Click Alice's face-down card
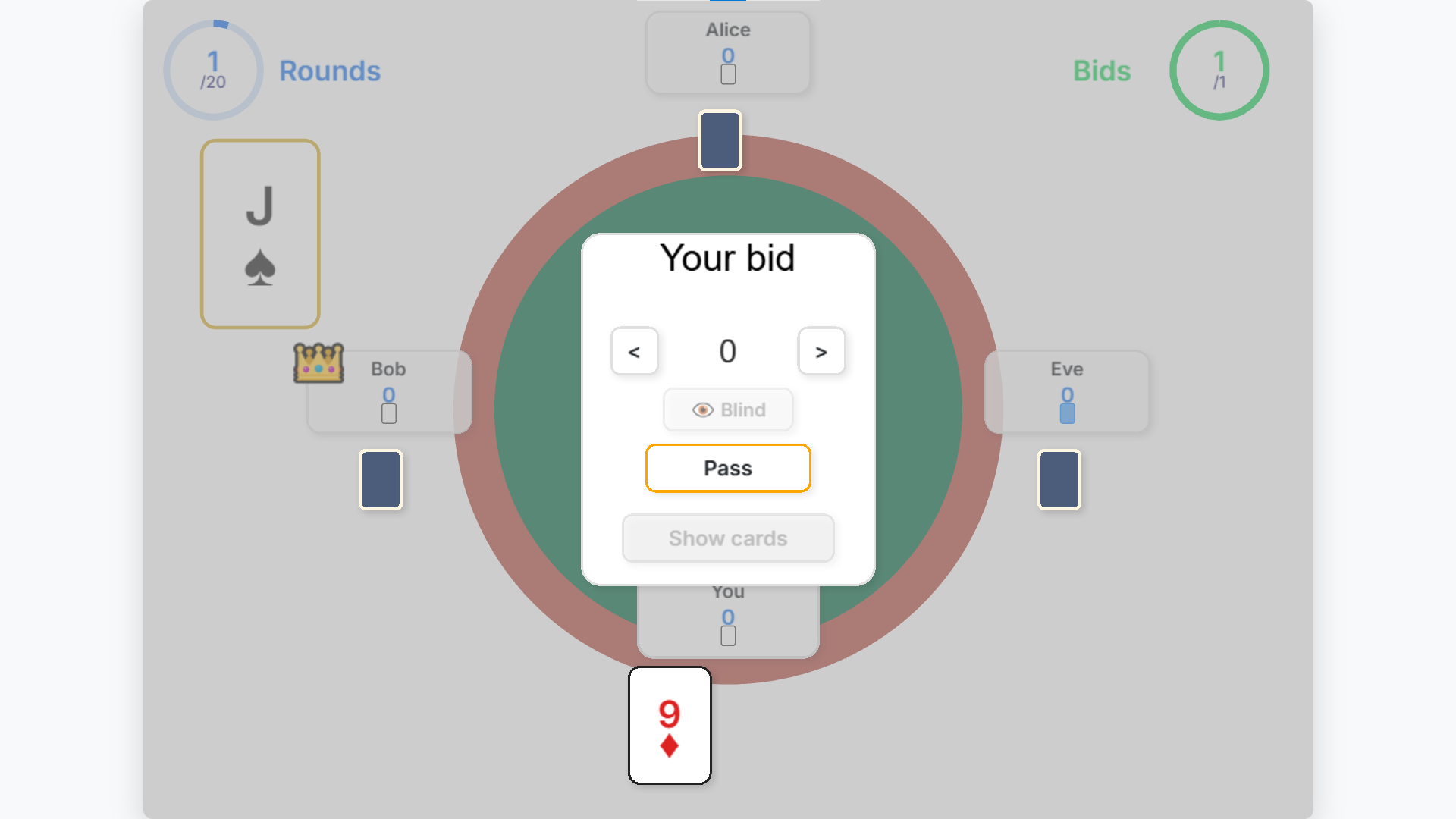The image size is (1456, 819). pyautogui.click(x=720, y=140)
